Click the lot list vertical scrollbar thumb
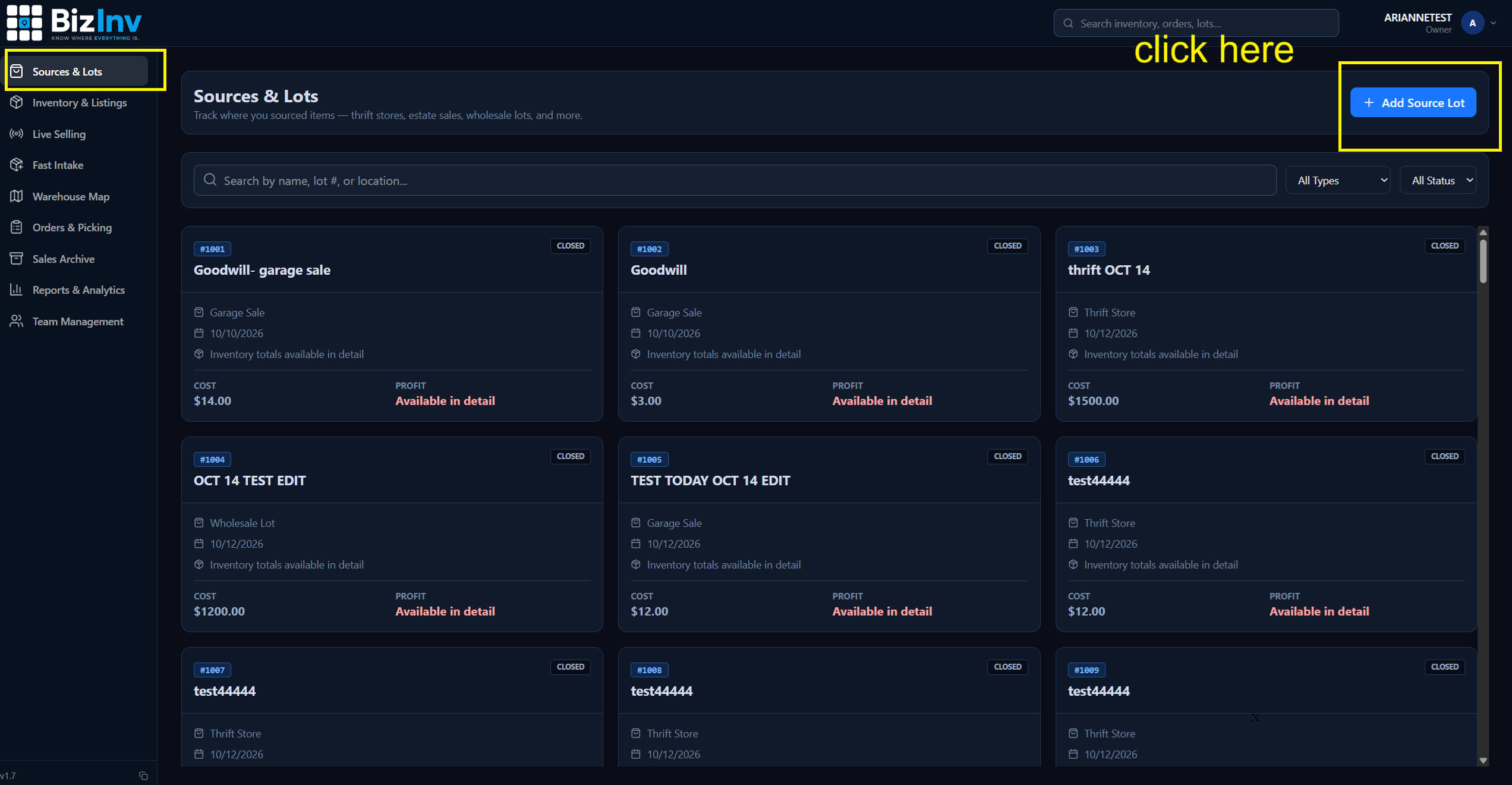Viewport: 1512px width, 785px height. [1483, 260]
